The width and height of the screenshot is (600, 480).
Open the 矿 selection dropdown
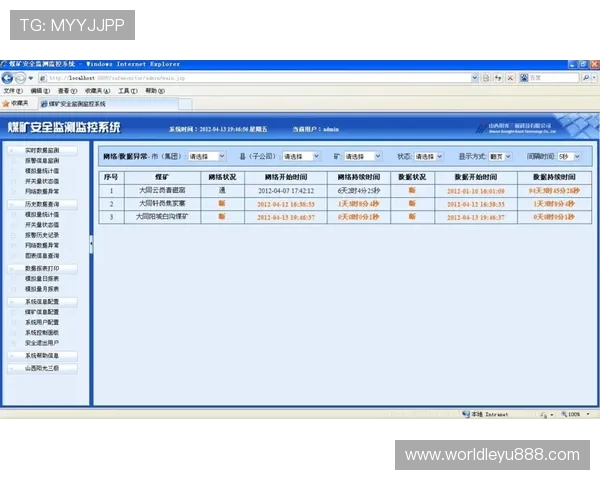363,156
